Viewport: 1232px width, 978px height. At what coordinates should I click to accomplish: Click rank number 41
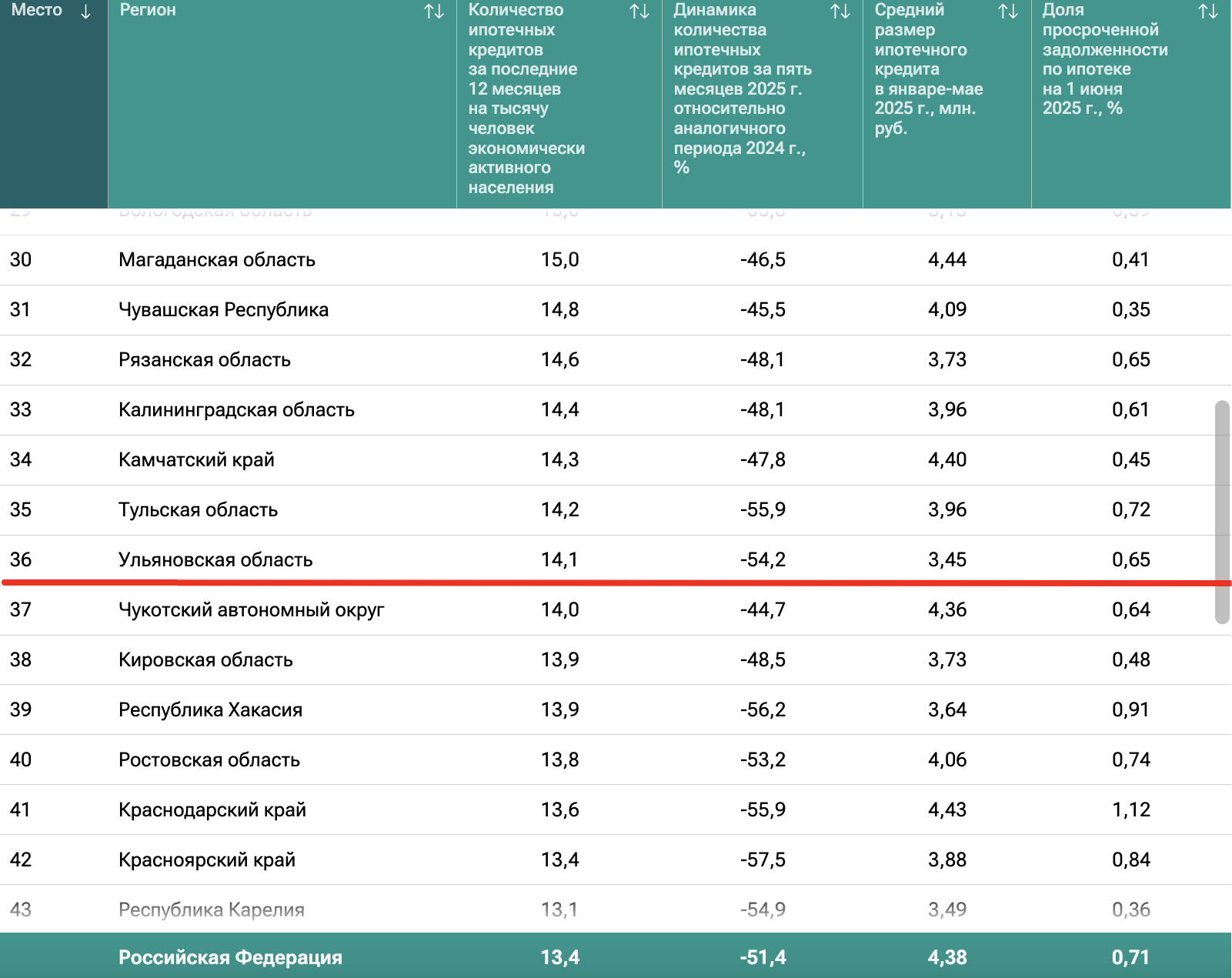point(20,810)
